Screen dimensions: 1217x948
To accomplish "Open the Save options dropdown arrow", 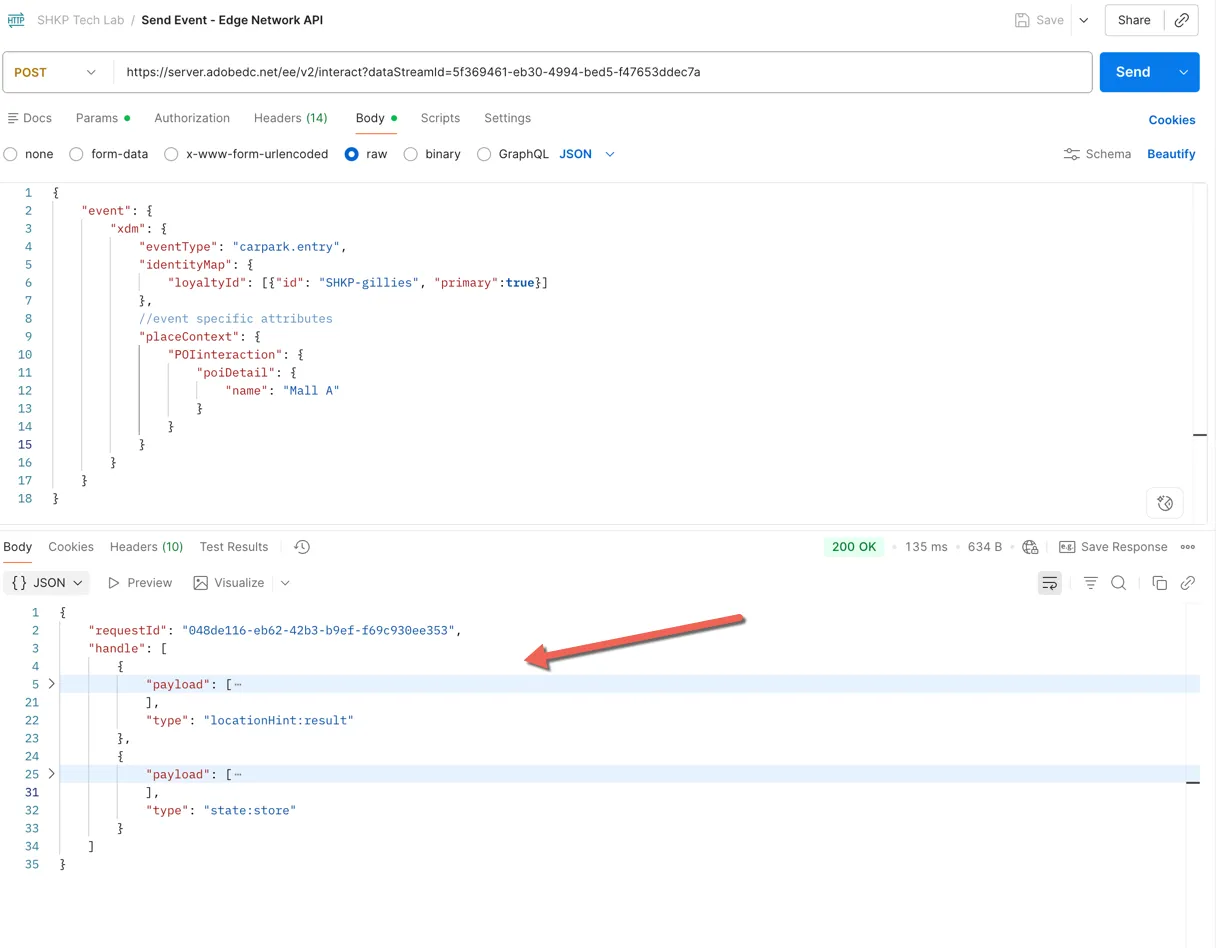I will click(x=1084, y=20).
